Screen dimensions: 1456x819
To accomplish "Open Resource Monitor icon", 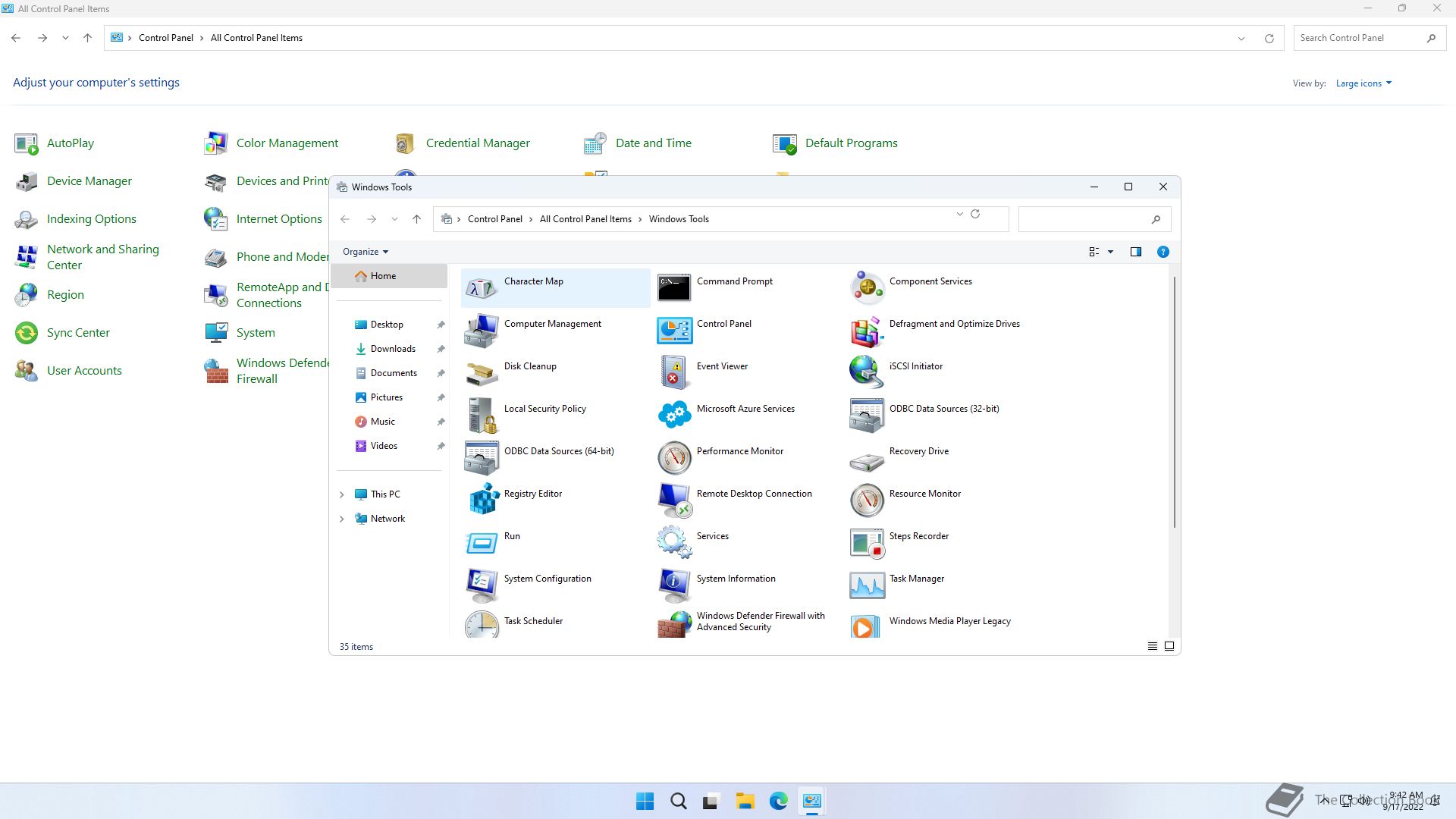I will (x=867, y=500).
